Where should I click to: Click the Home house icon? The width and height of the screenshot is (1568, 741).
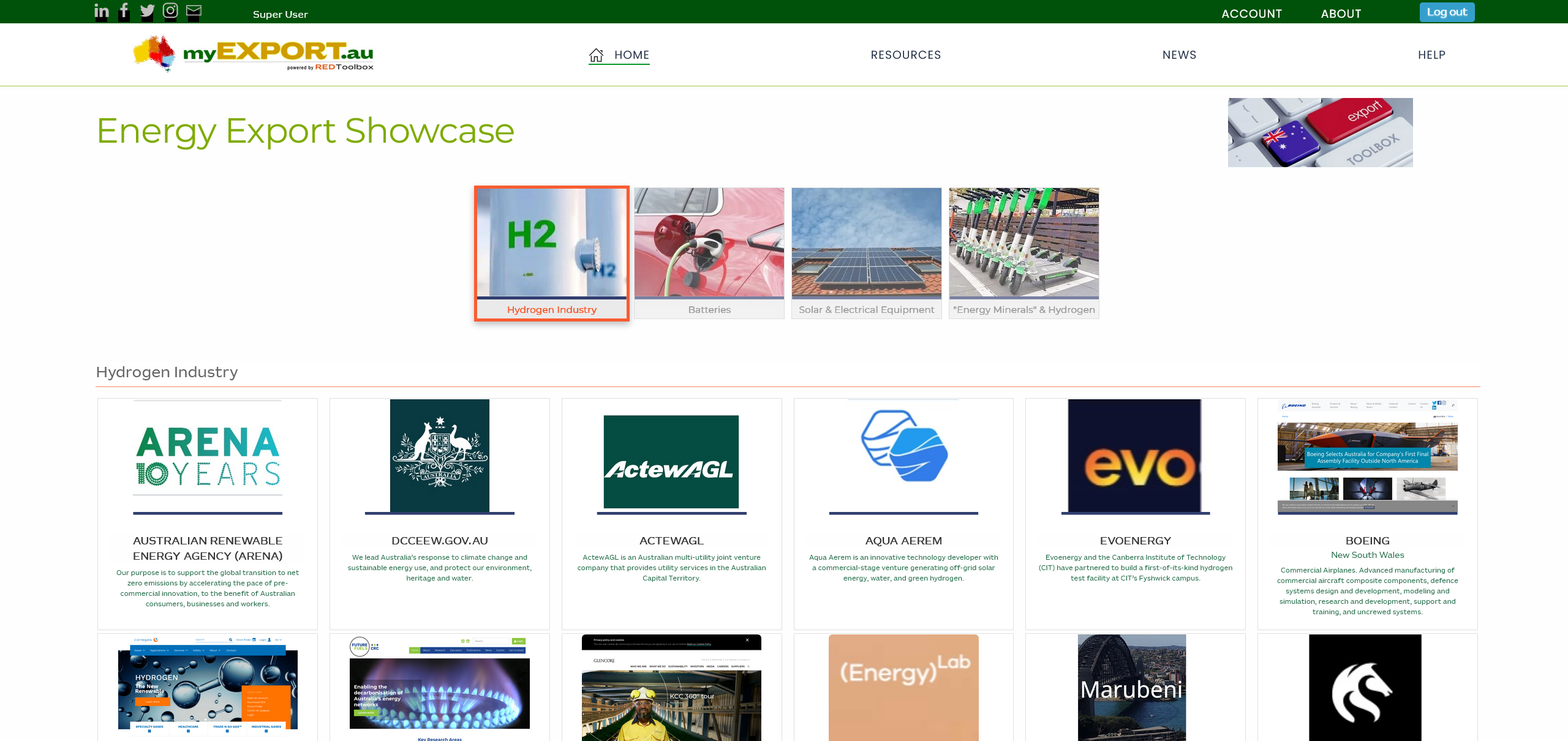(x=596, y=55)
